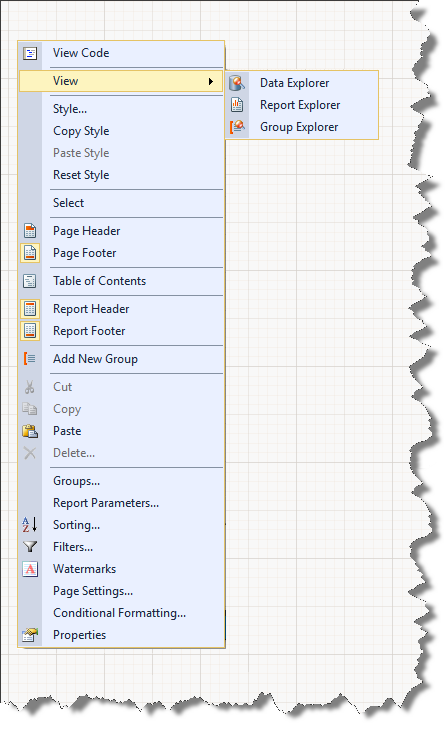Toggle Page Footer label
This screenshot has height=740, width=445.
[x=84, y=253]
